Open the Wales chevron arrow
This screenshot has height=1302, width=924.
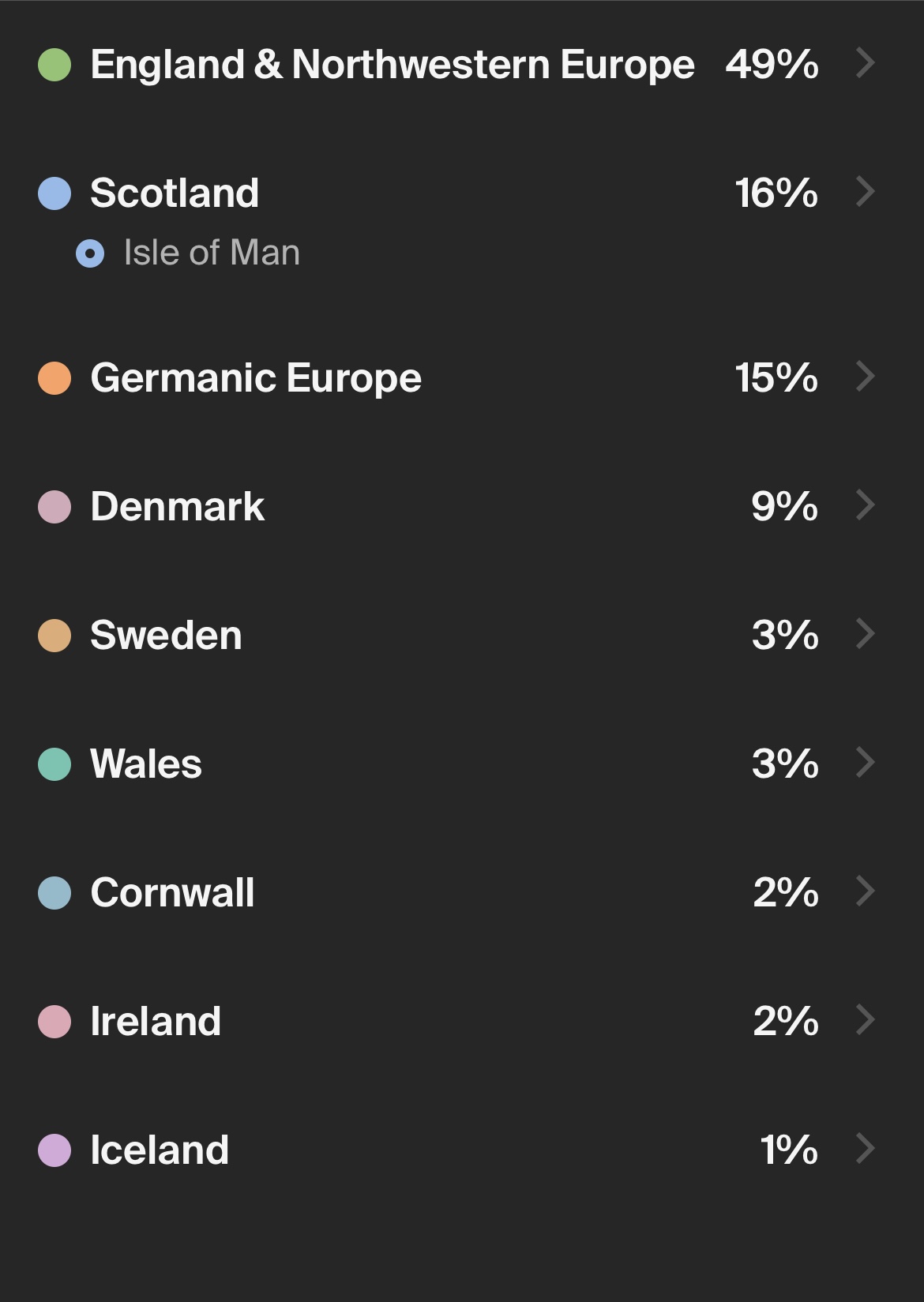click(866, 763)
